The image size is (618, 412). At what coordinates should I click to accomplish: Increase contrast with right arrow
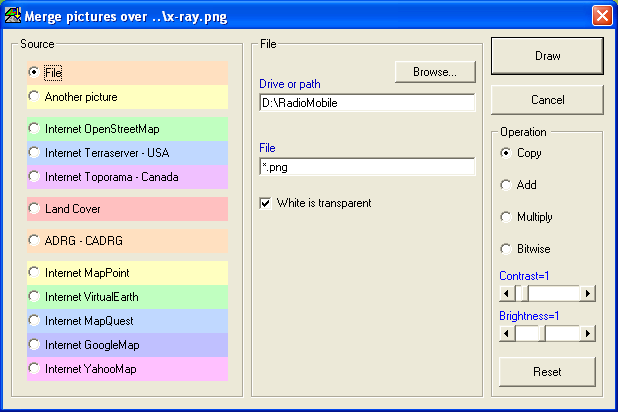tap(588, 293)
